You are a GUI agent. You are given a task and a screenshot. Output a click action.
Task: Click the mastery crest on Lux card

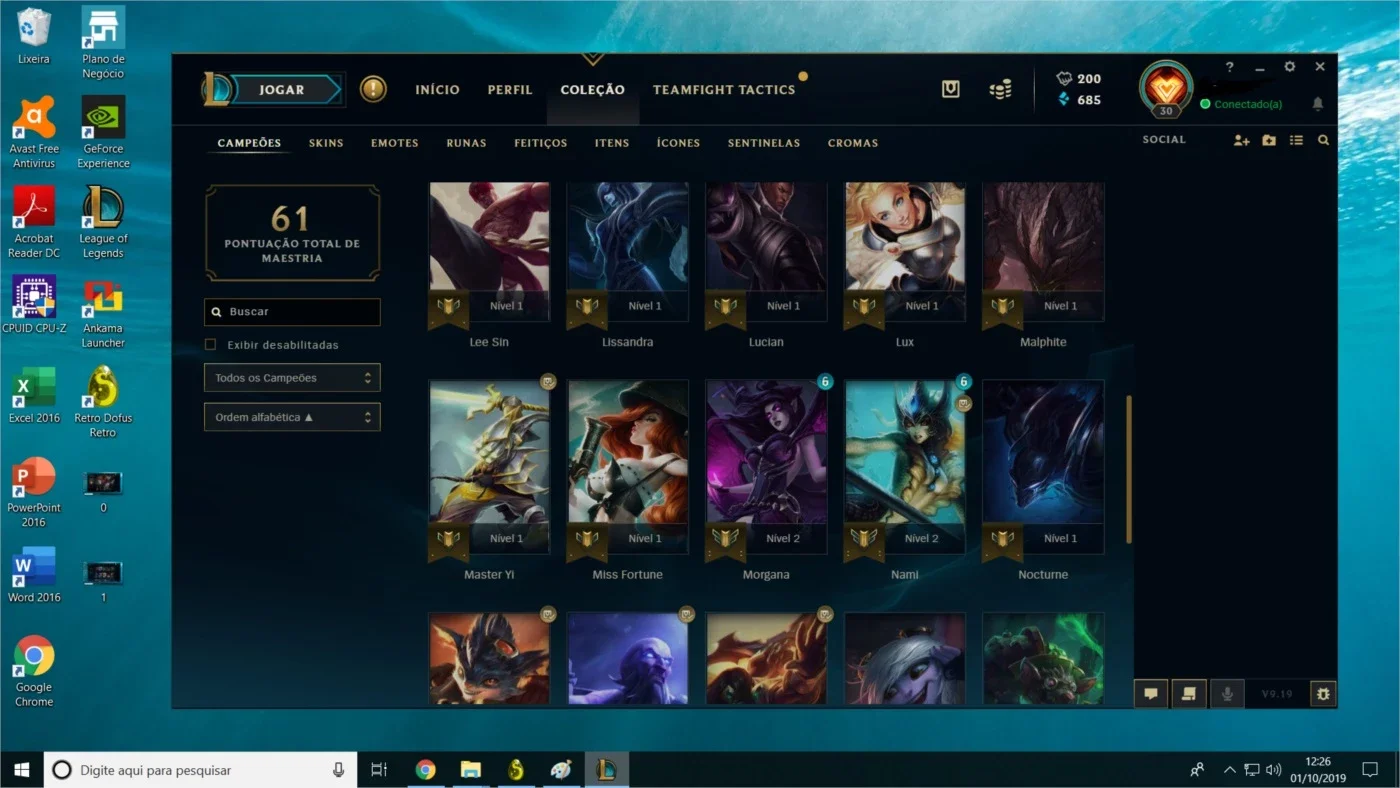(863, 307)
